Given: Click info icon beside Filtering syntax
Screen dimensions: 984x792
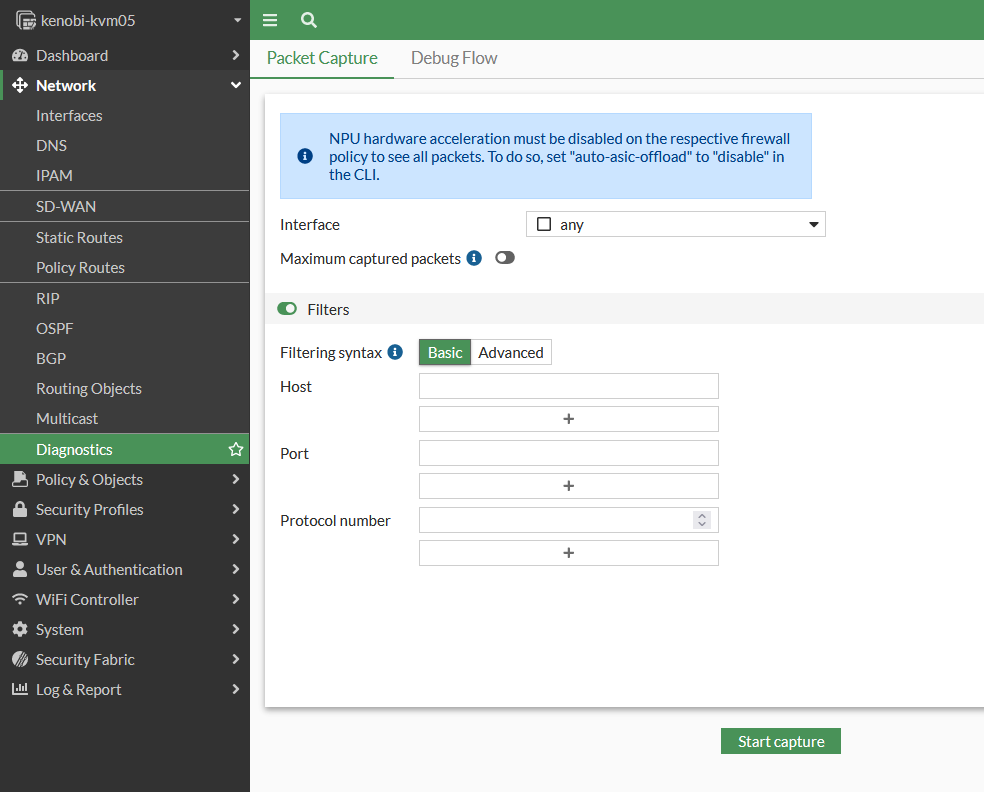Looking at the screenshot, I should (x=395, y=352).
